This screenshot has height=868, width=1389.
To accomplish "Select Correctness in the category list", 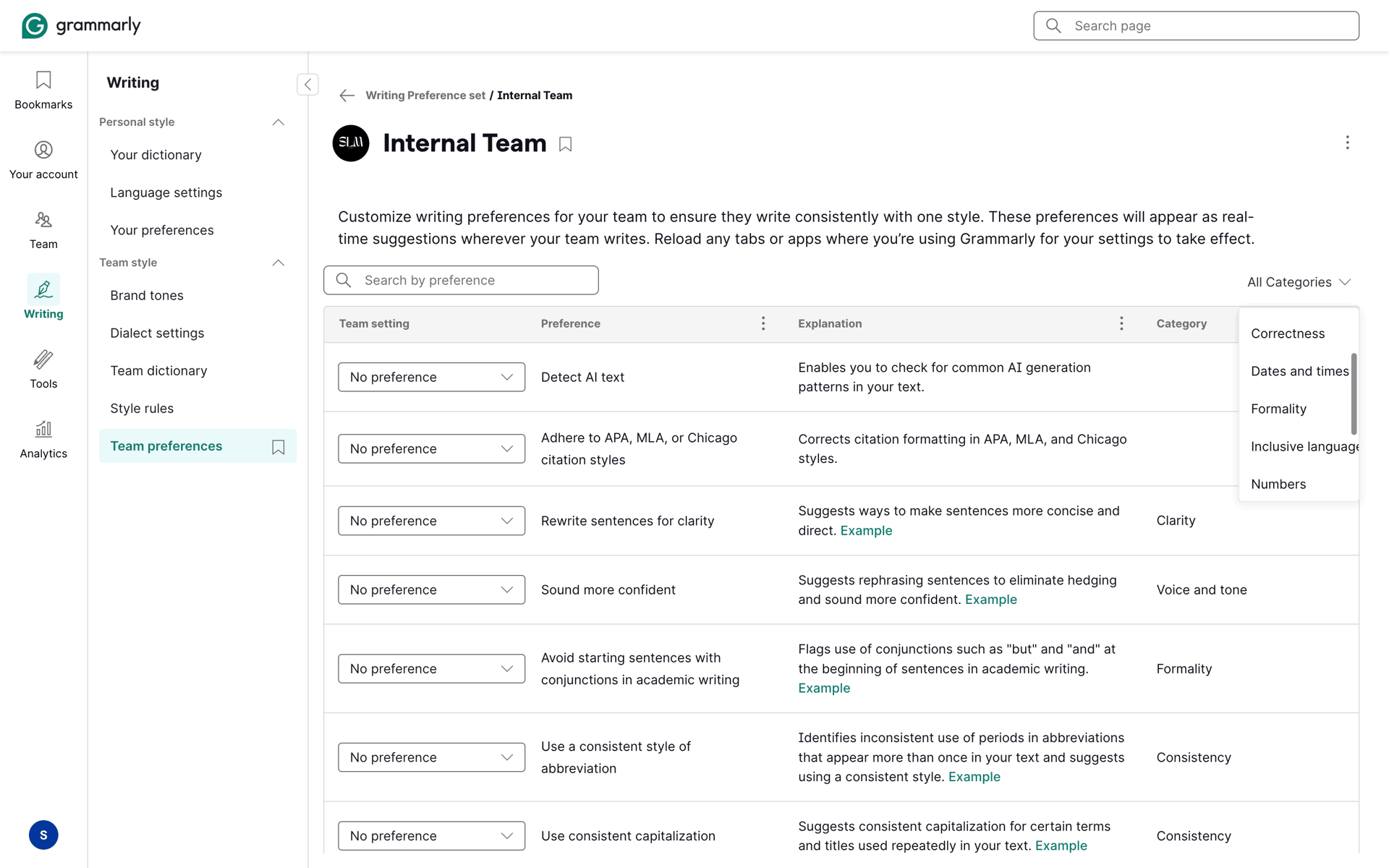I will [1295, 333].
